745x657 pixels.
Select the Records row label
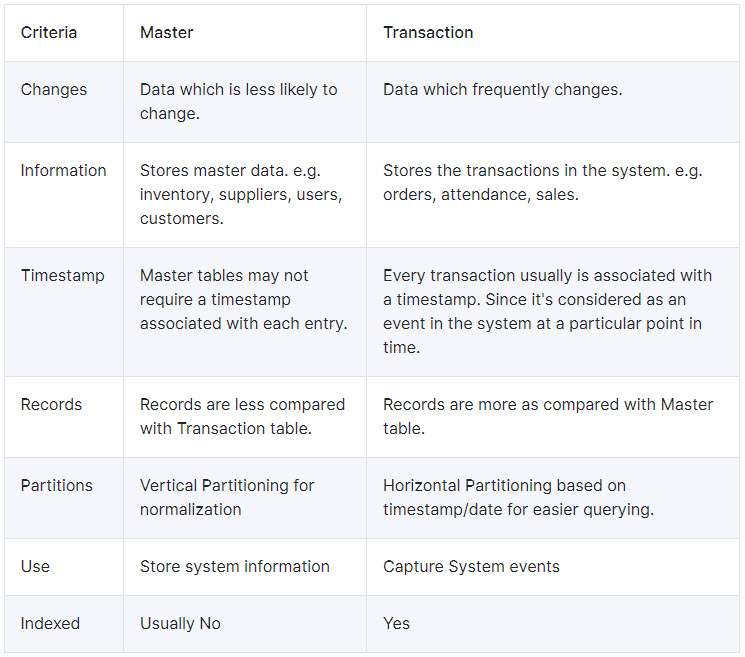[51, 405]
